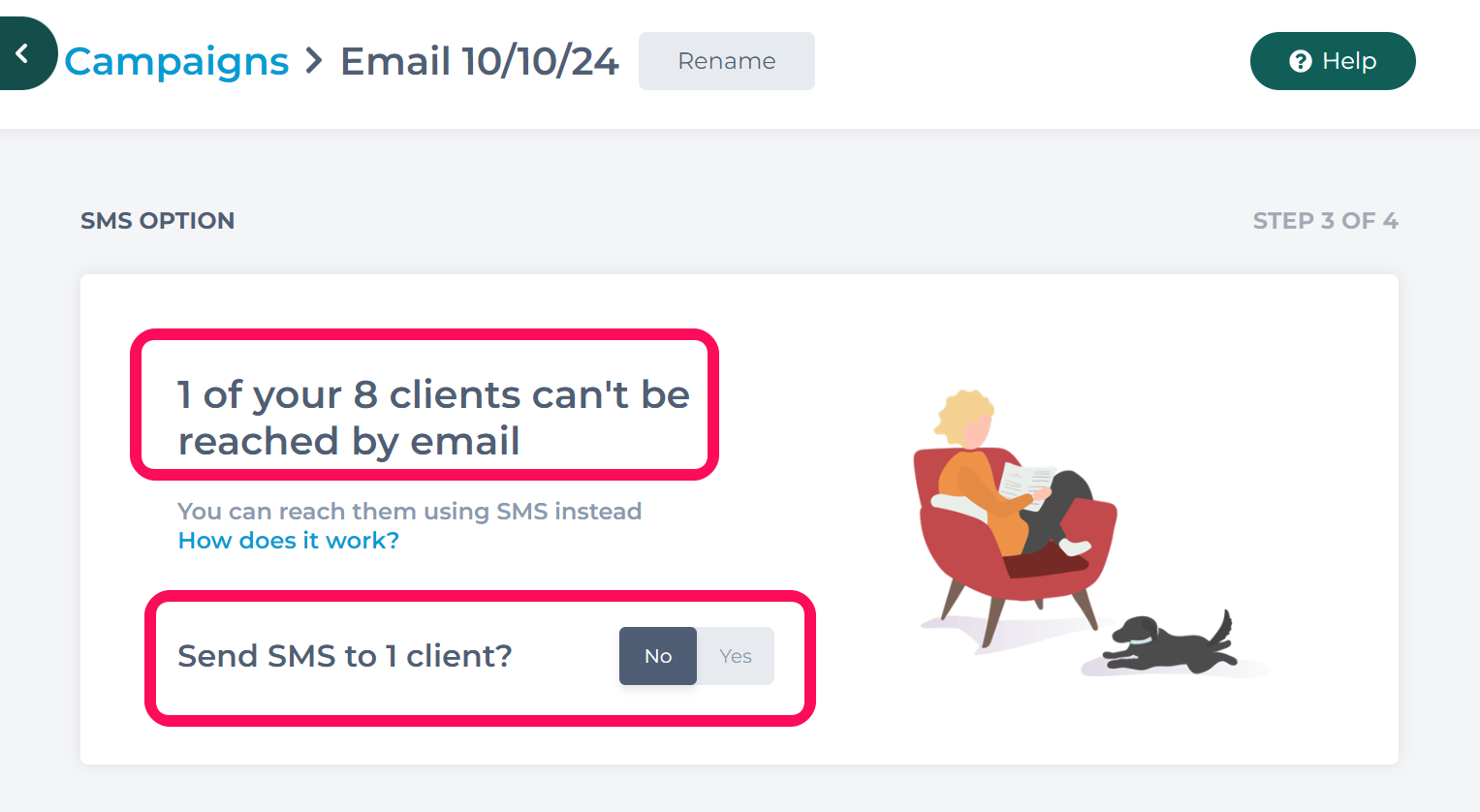Click the back arrow icon
The image size is (1480, 812).
(21, 54)
